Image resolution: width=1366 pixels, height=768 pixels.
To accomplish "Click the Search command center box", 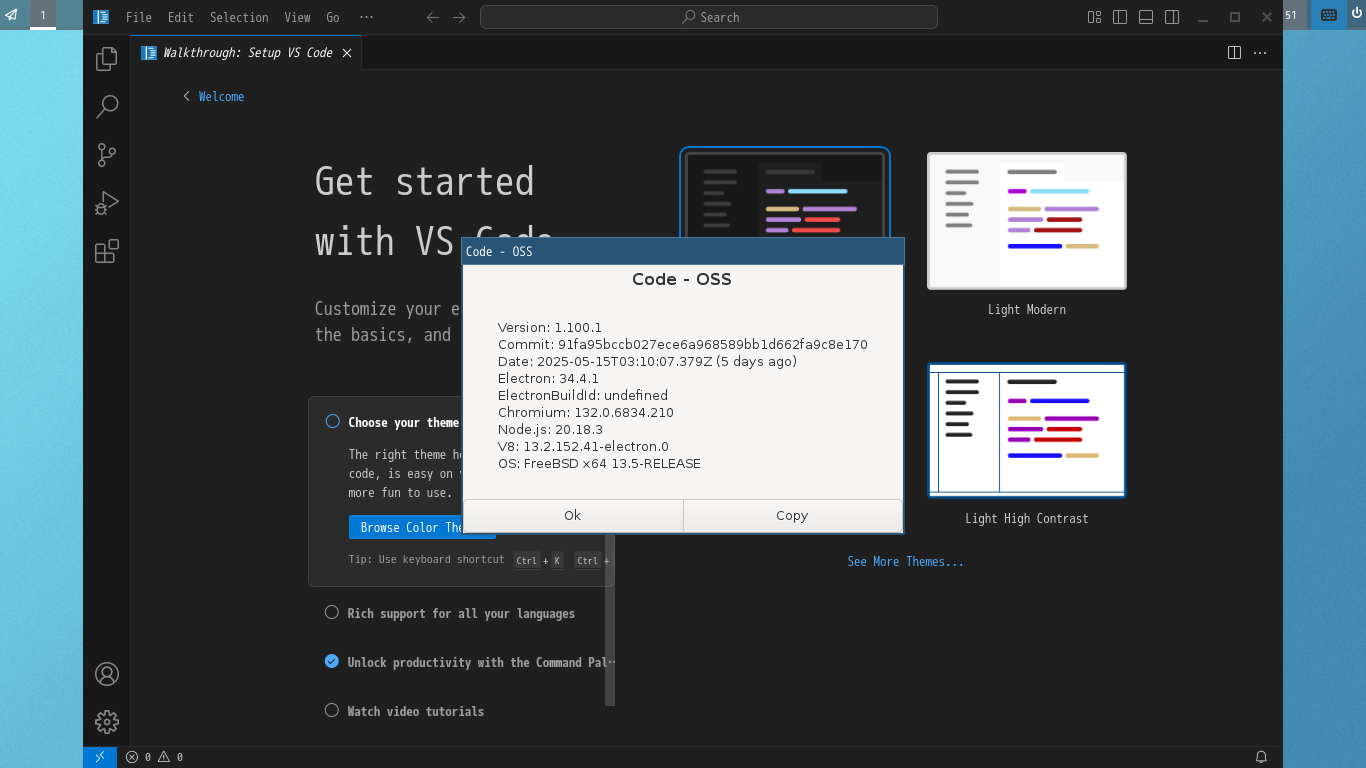I will coord(709,17).
